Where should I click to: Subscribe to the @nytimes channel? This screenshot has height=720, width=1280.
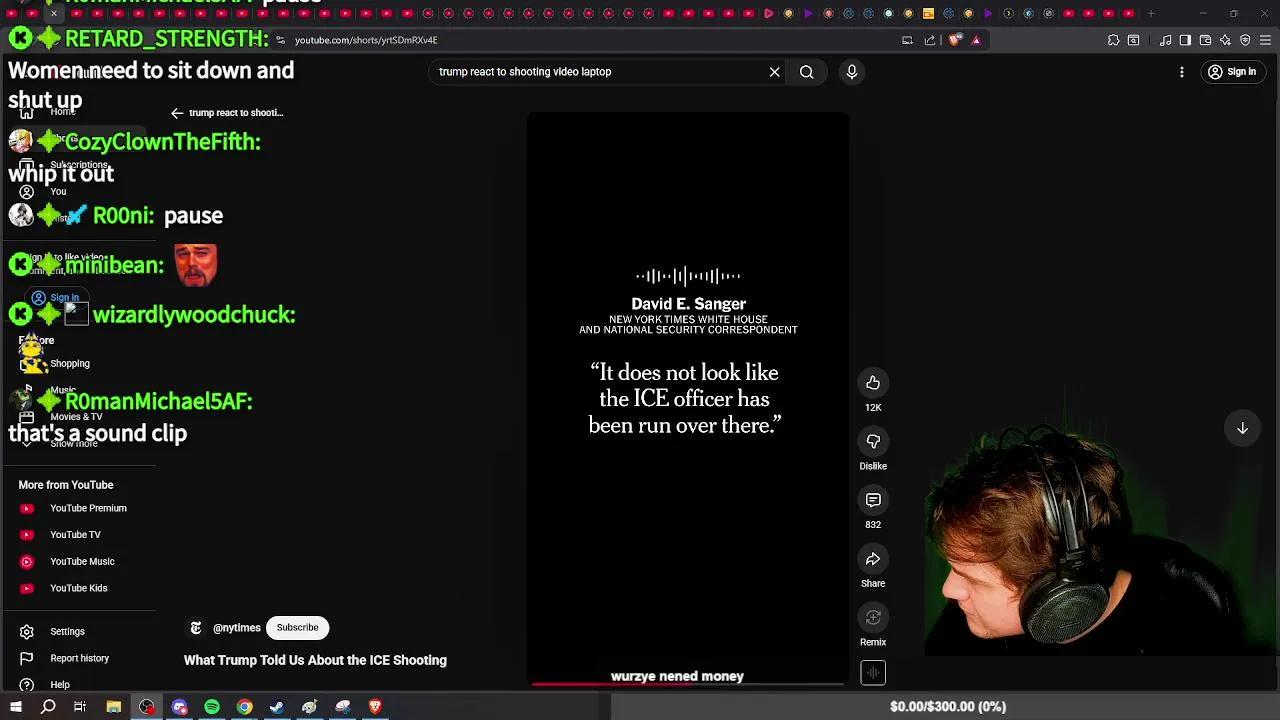coord(297,627)
